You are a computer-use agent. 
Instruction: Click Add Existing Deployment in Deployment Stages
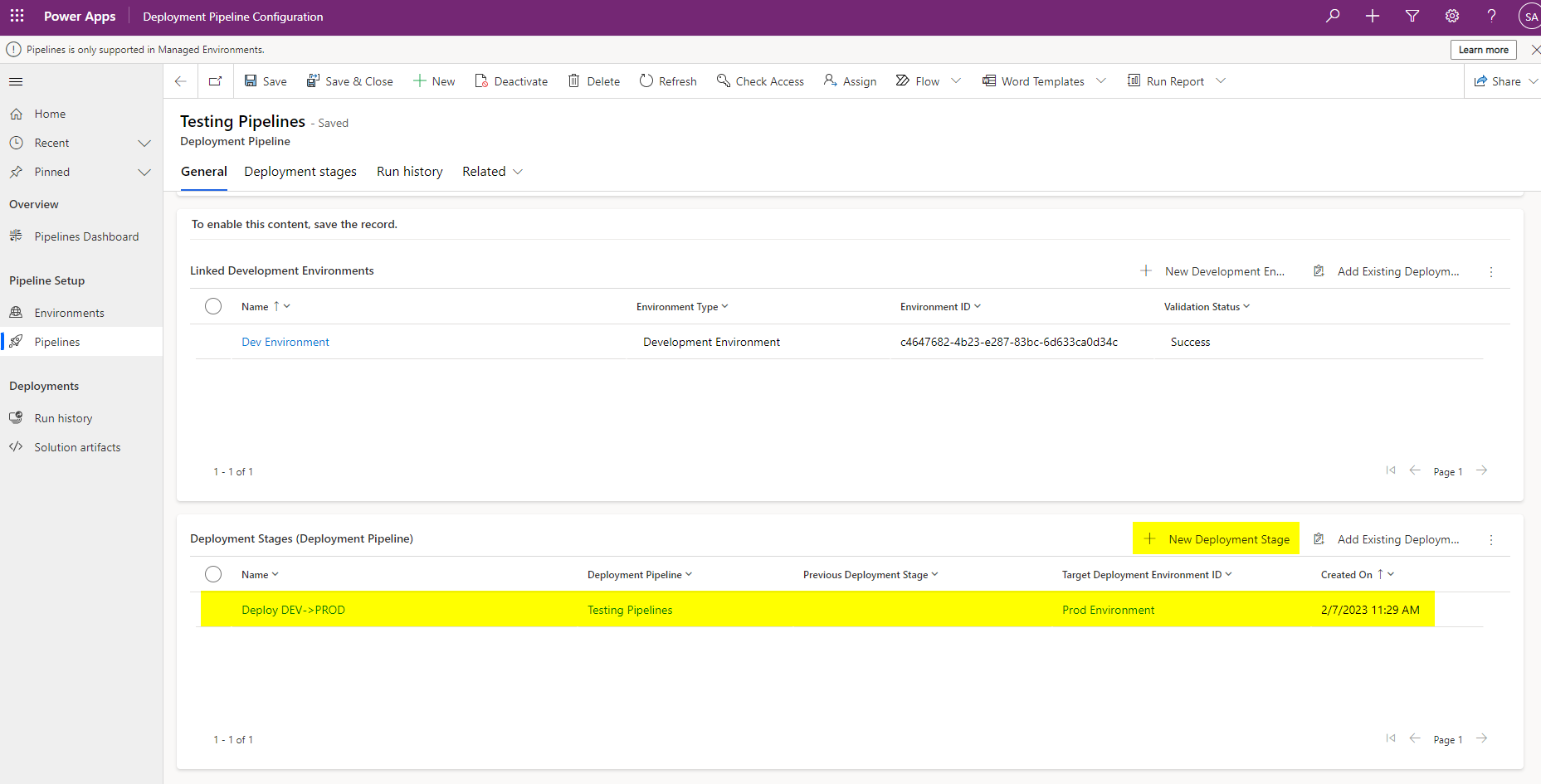[x=1386, y=539]
